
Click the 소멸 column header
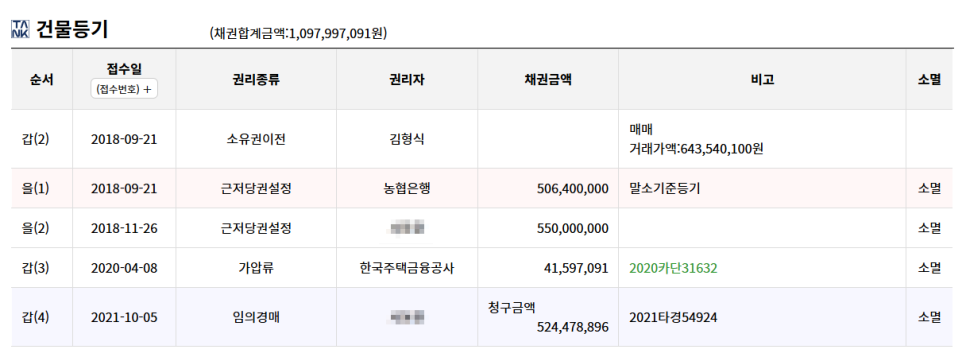click(x=929, y=79)
